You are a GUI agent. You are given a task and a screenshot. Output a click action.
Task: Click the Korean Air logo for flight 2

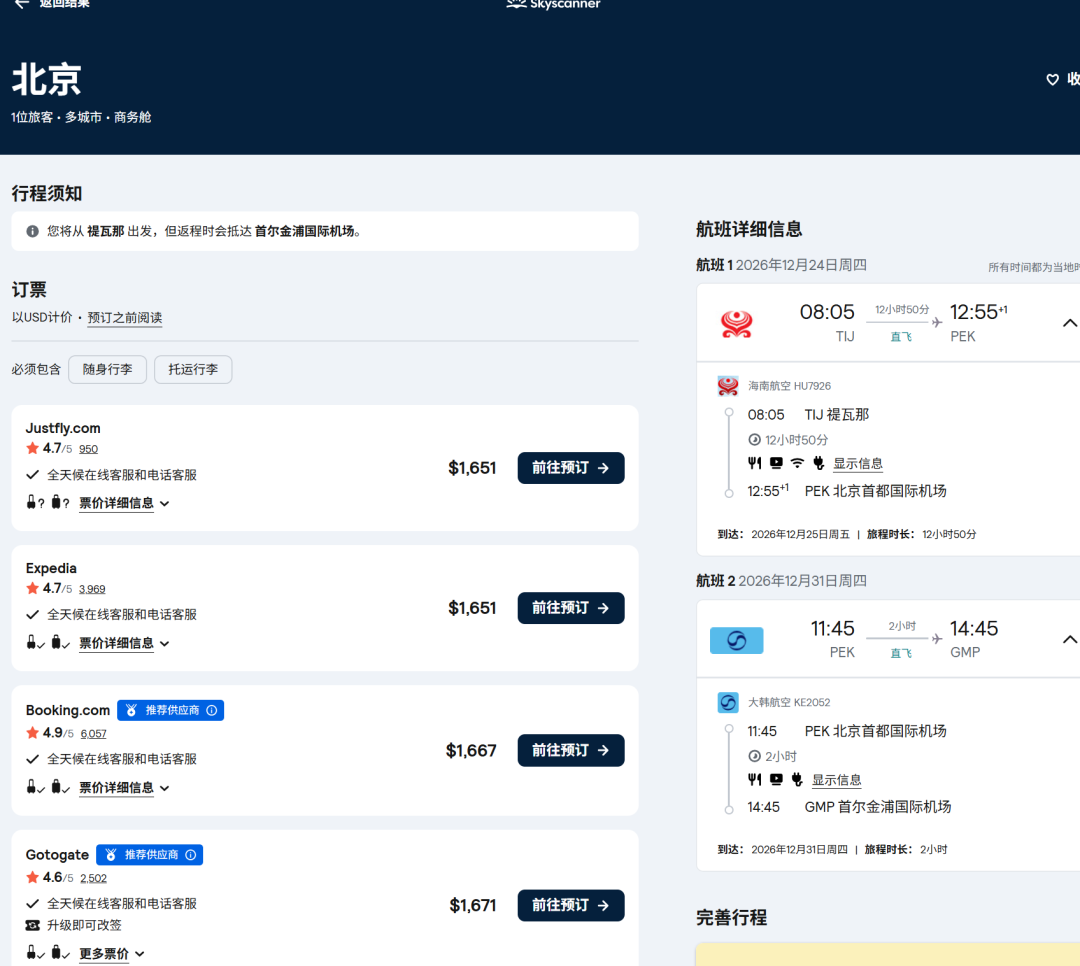click(x=736, y=640)
